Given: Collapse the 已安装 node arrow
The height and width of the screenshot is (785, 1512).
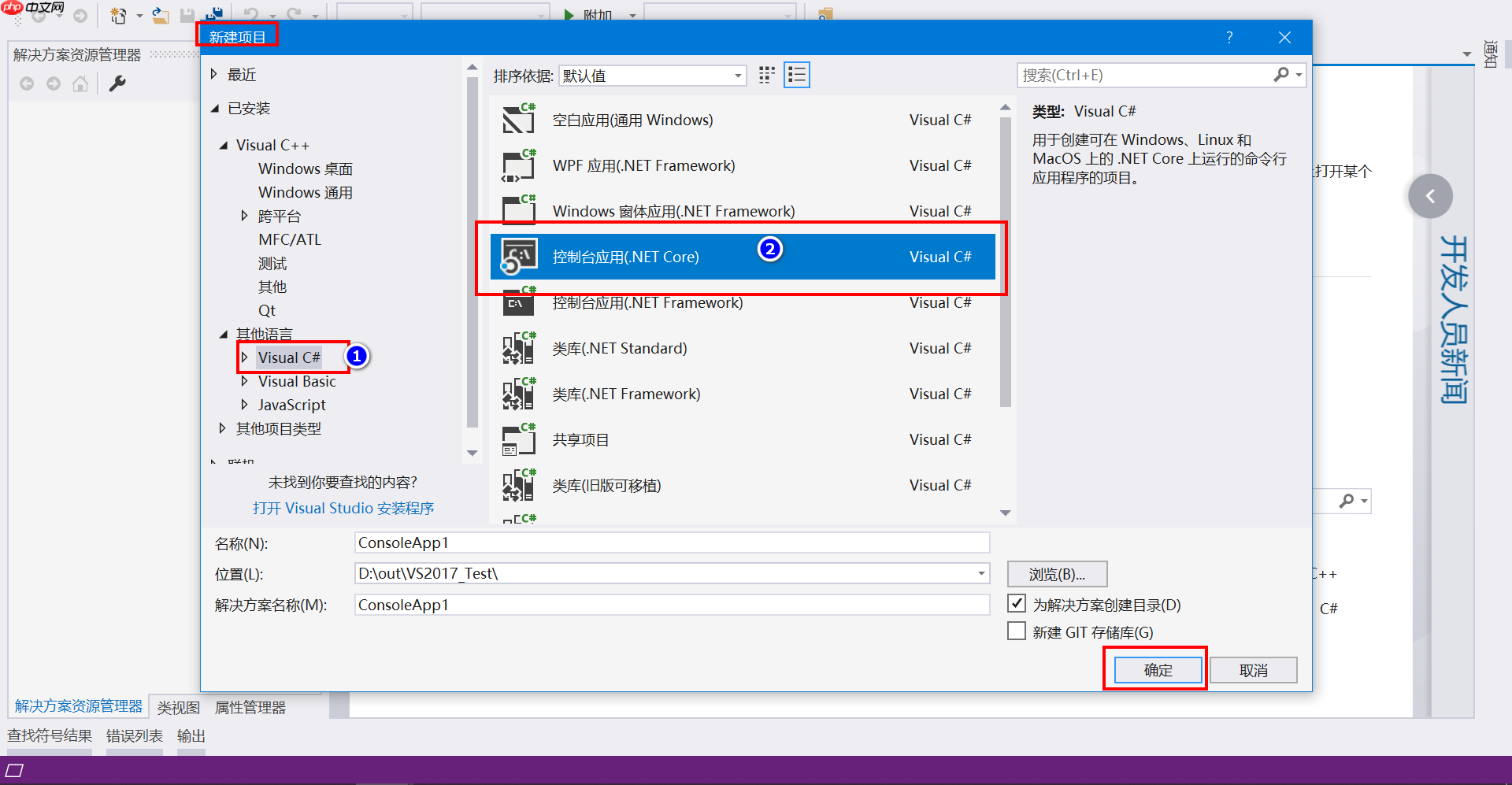Looking at the screenshot, I should (x=214, y=109).
